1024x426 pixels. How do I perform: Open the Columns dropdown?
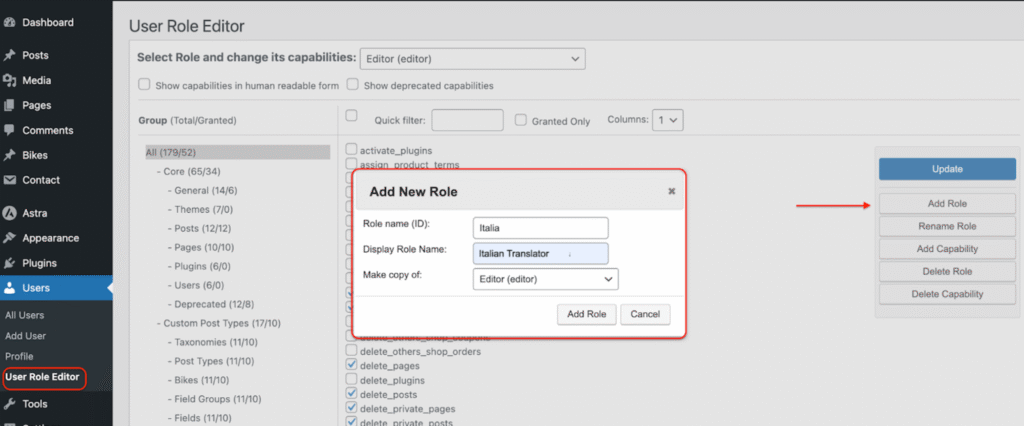coord(667,120)
